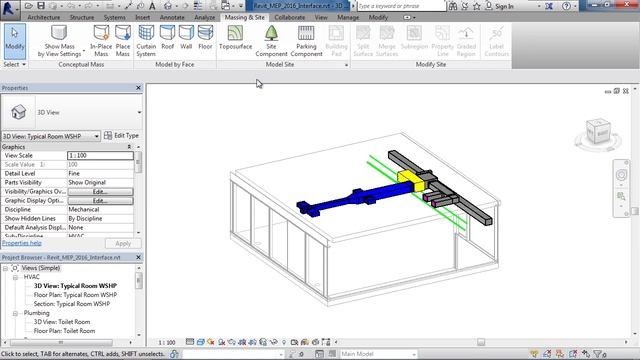The height and width of the screenshot is (360, 640).
Task: Click the Graded Region tool
Action: tap(466, 41)
